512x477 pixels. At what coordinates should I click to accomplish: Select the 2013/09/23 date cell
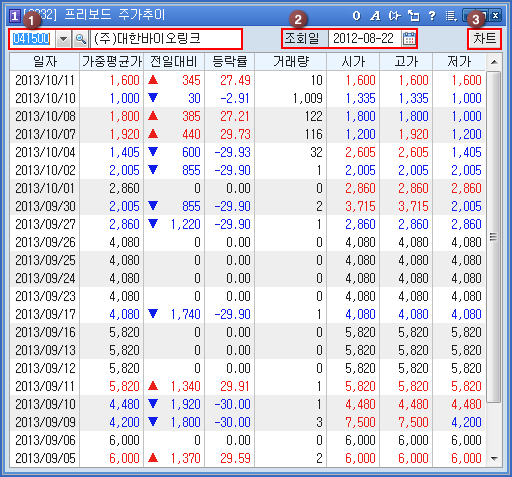pos(45,296)
